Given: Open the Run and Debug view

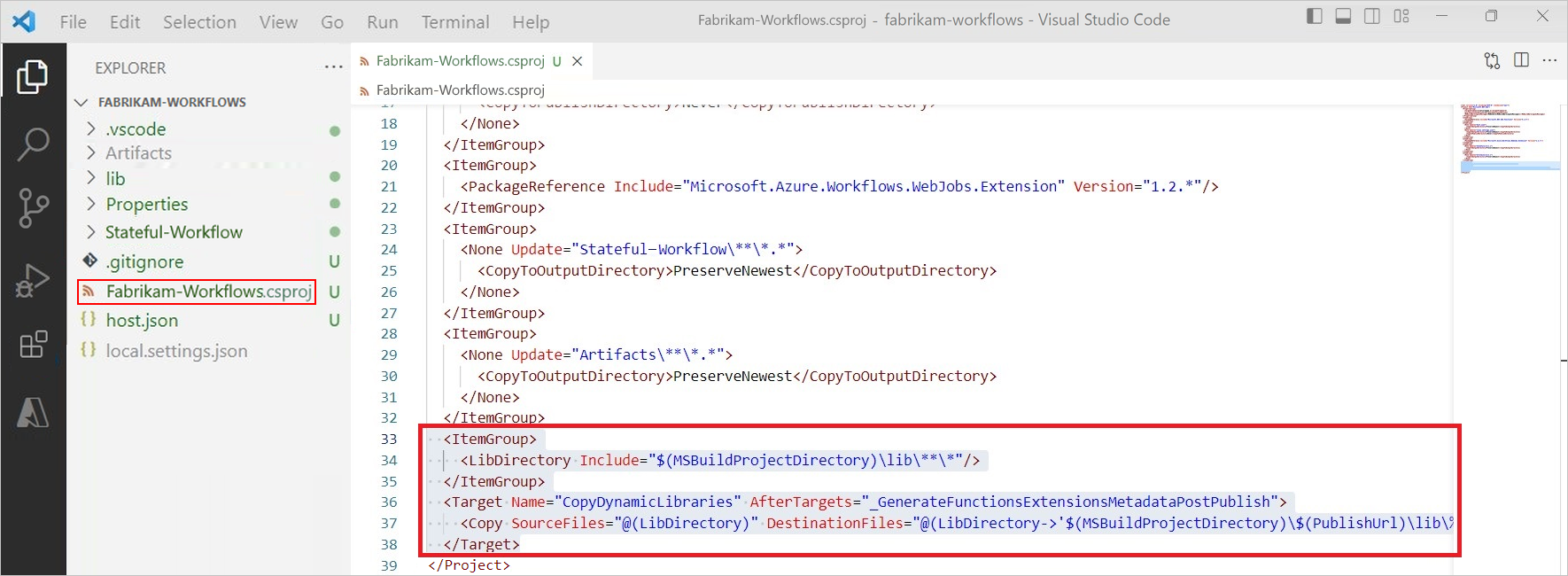Looking at the screenshot, I should click(33, 280).
